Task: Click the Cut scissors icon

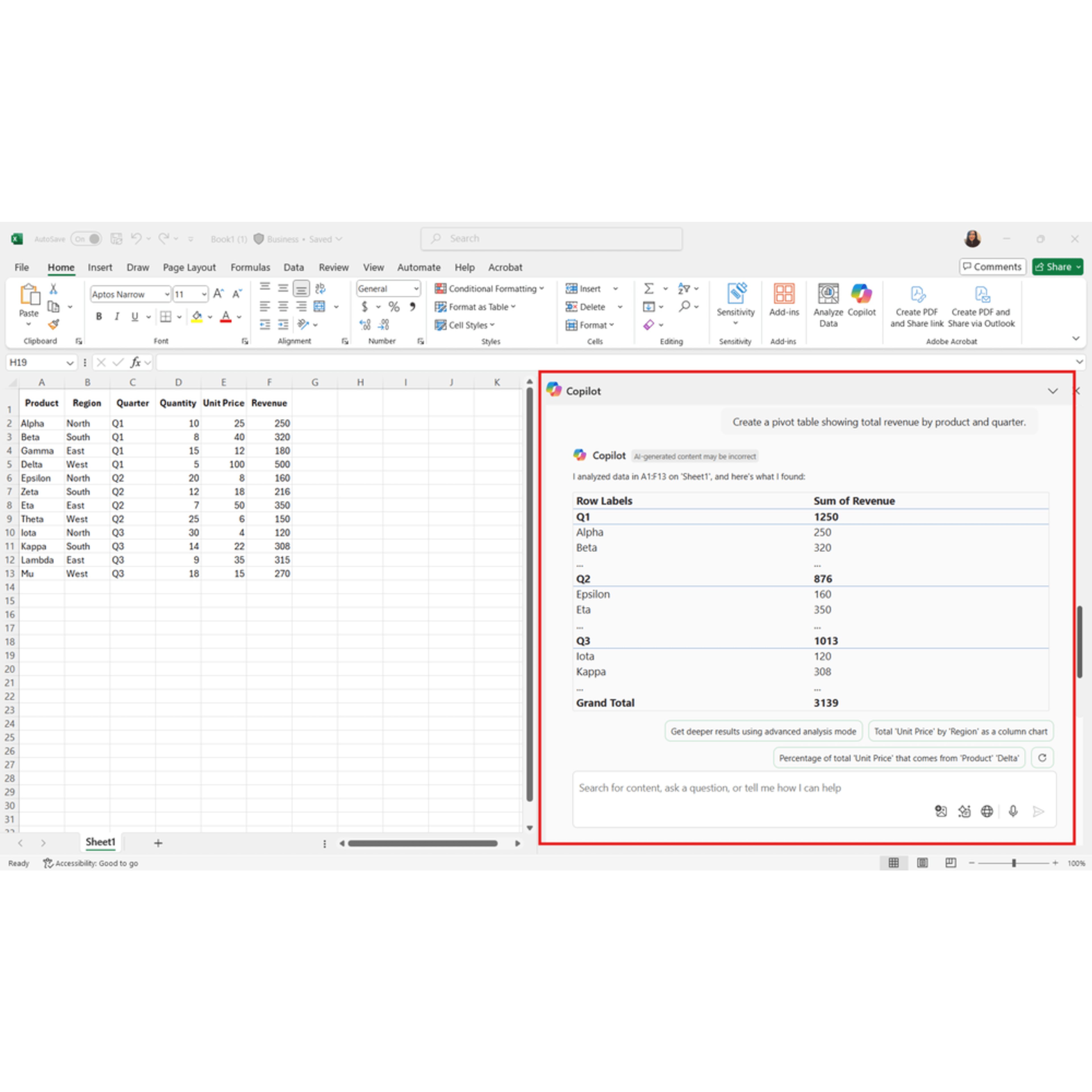Action: [53, 289]
